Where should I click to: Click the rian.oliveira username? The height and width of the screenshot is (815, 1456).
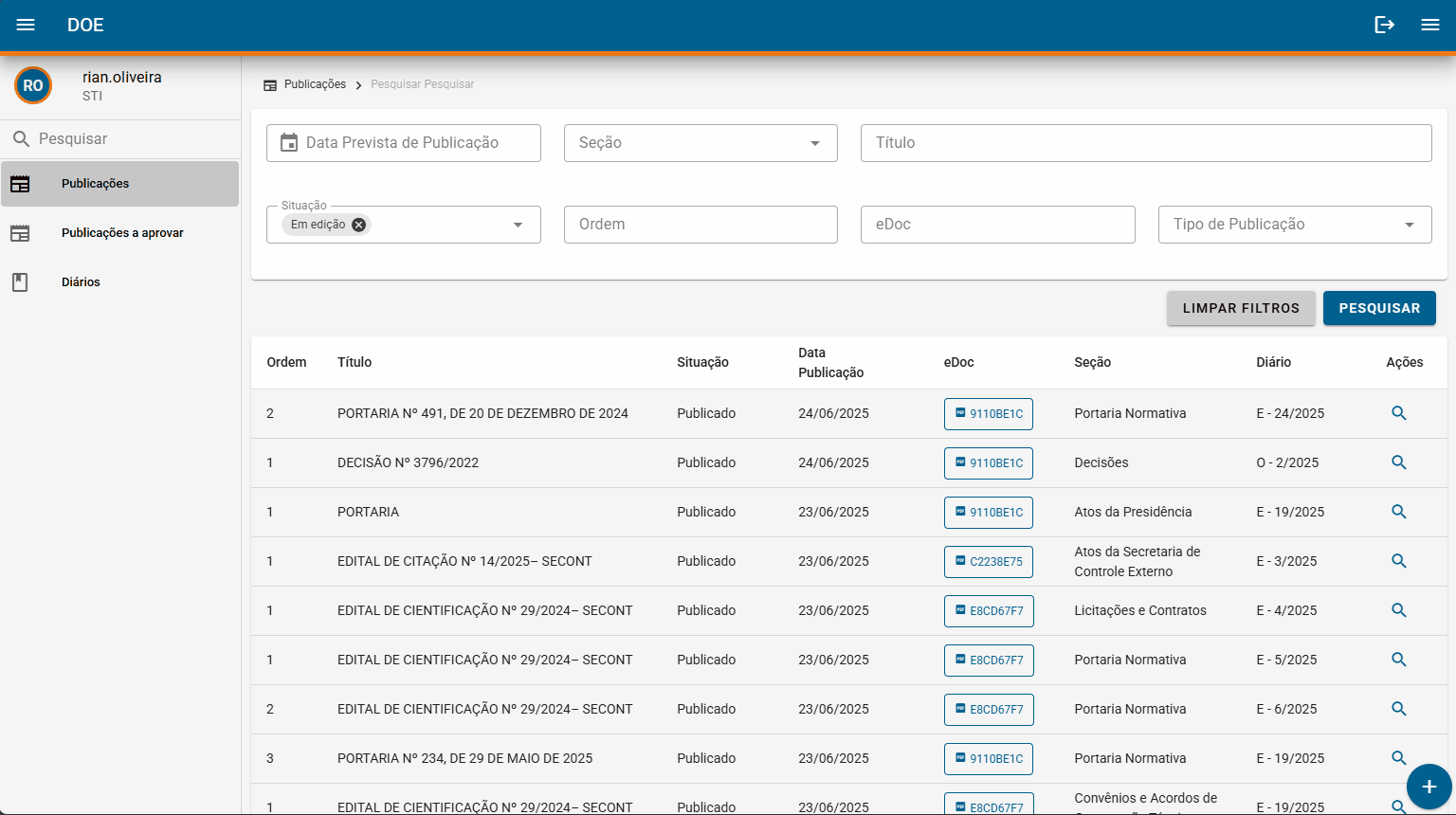tap(121, 77)
